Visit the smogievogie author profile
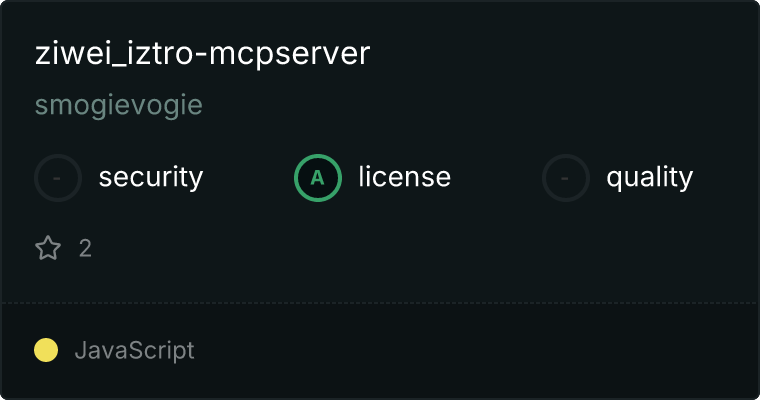Viewport: 760px width, 400px height. (x=119, y=105)
